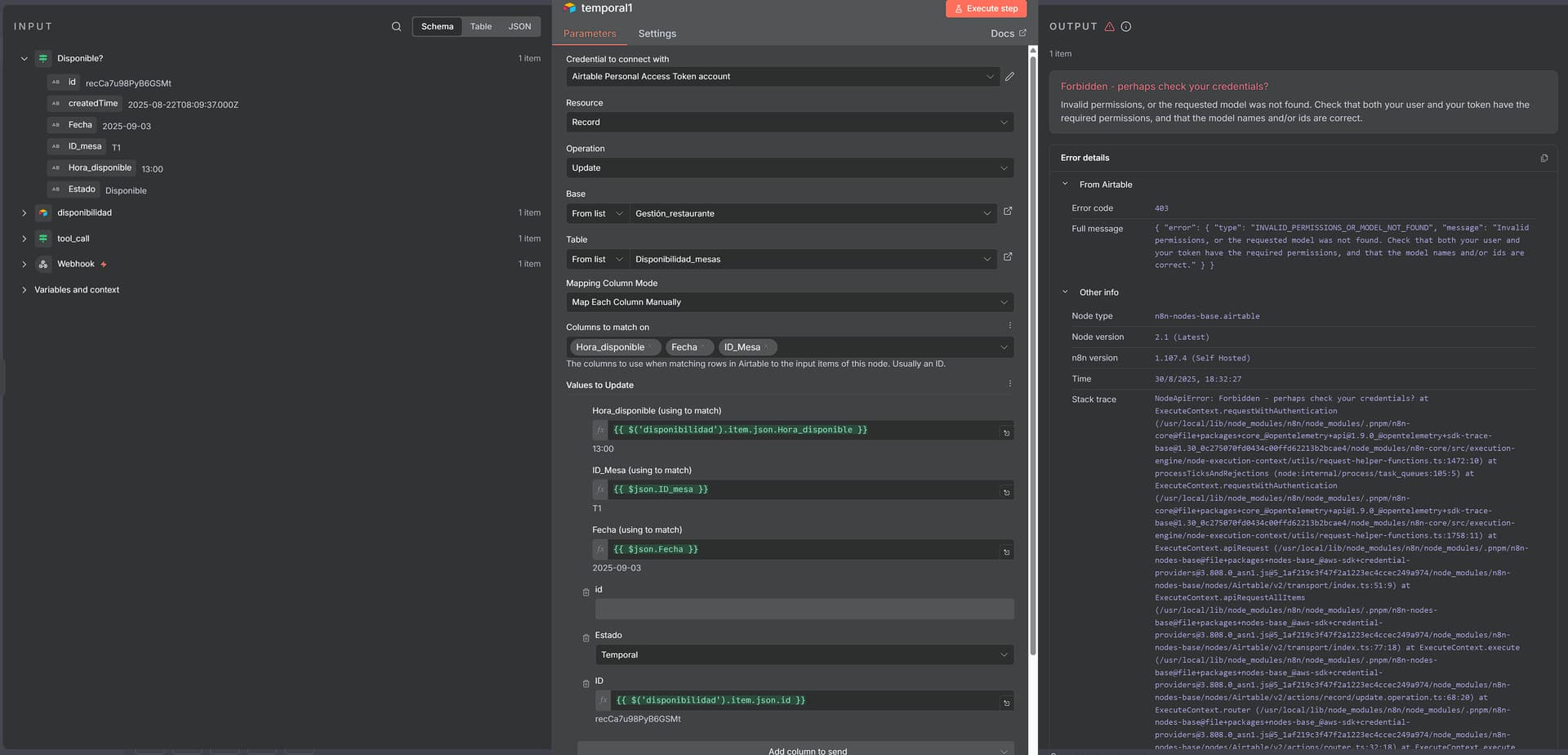Image resolution: width=1568 pixels, height=755 pixels.
Task: Open the Base external link icon
Action: (1008, 212)
